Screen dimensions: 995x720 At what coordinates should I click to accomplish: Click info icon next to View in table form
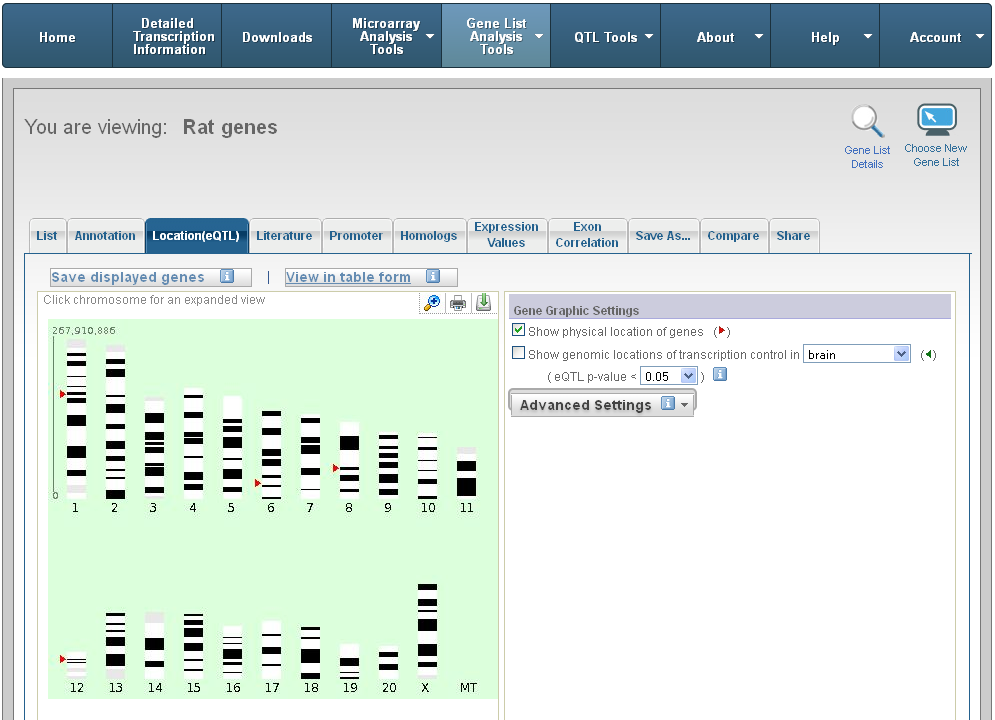[433, 277]
